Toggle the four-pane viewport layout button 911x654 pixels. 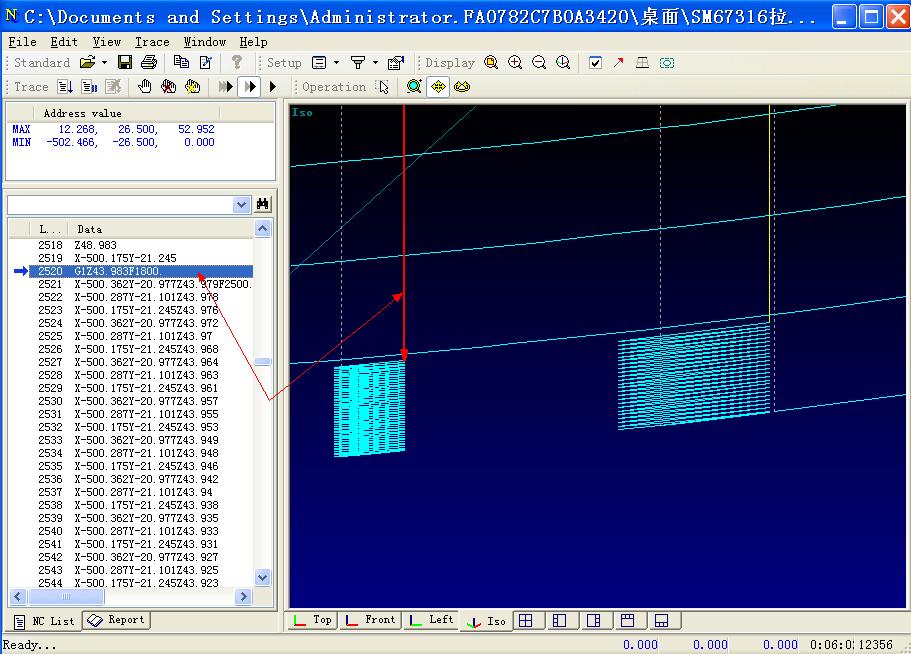(x=525, y=621)
